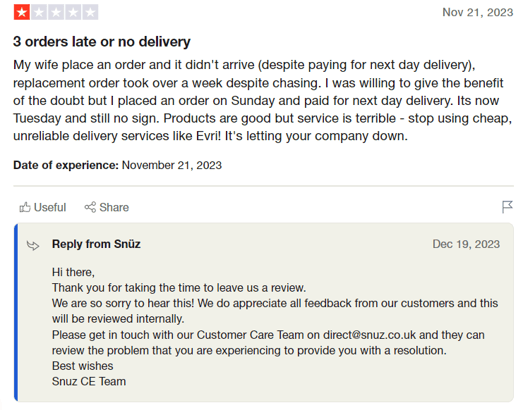Click the review paragraph mentioning Evri
Image resolution: width=523 pixels, height=410 pixels.
coord(263,100)
